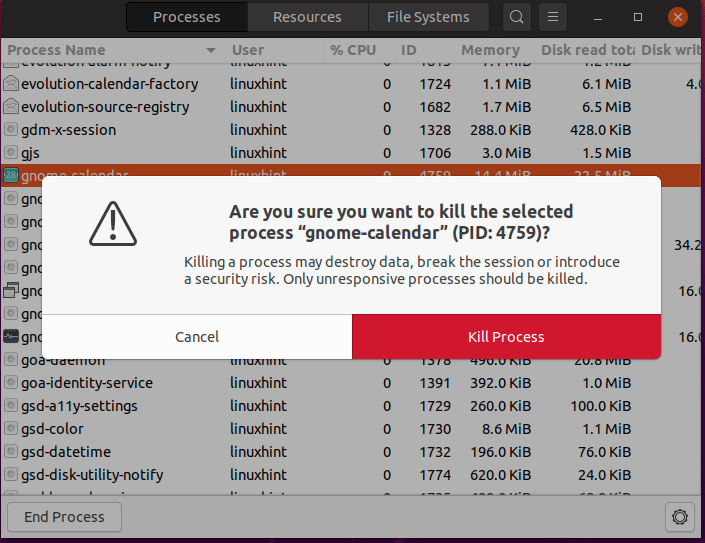The image size is (705, 543).
Task: Select goa-identity-service process name
Action: coord(87,383)
